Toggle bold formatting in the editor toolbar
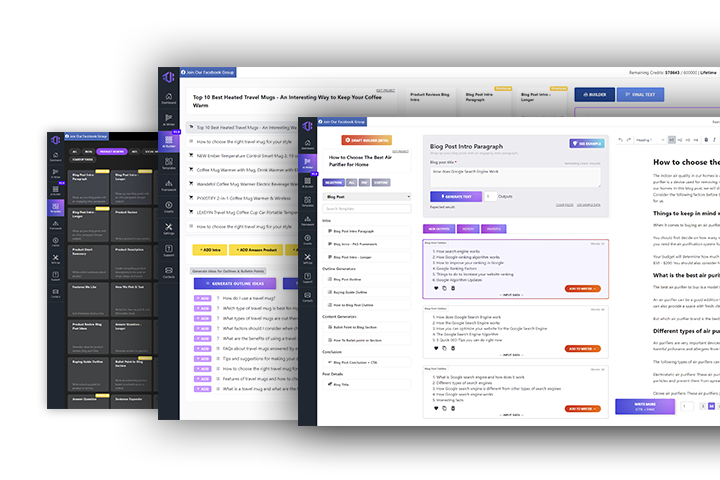The height and width of the screenshot is (480, 720). pos(706,140)
